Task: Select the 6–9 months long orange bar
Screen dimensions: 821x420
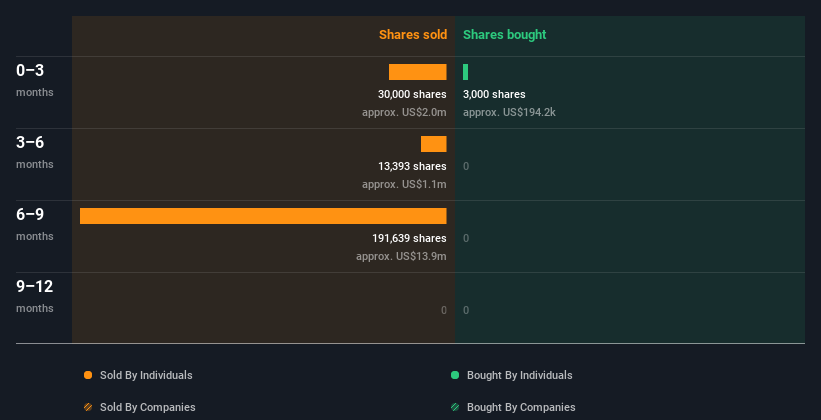Action: pyautogui.click(x=263, y=216)
